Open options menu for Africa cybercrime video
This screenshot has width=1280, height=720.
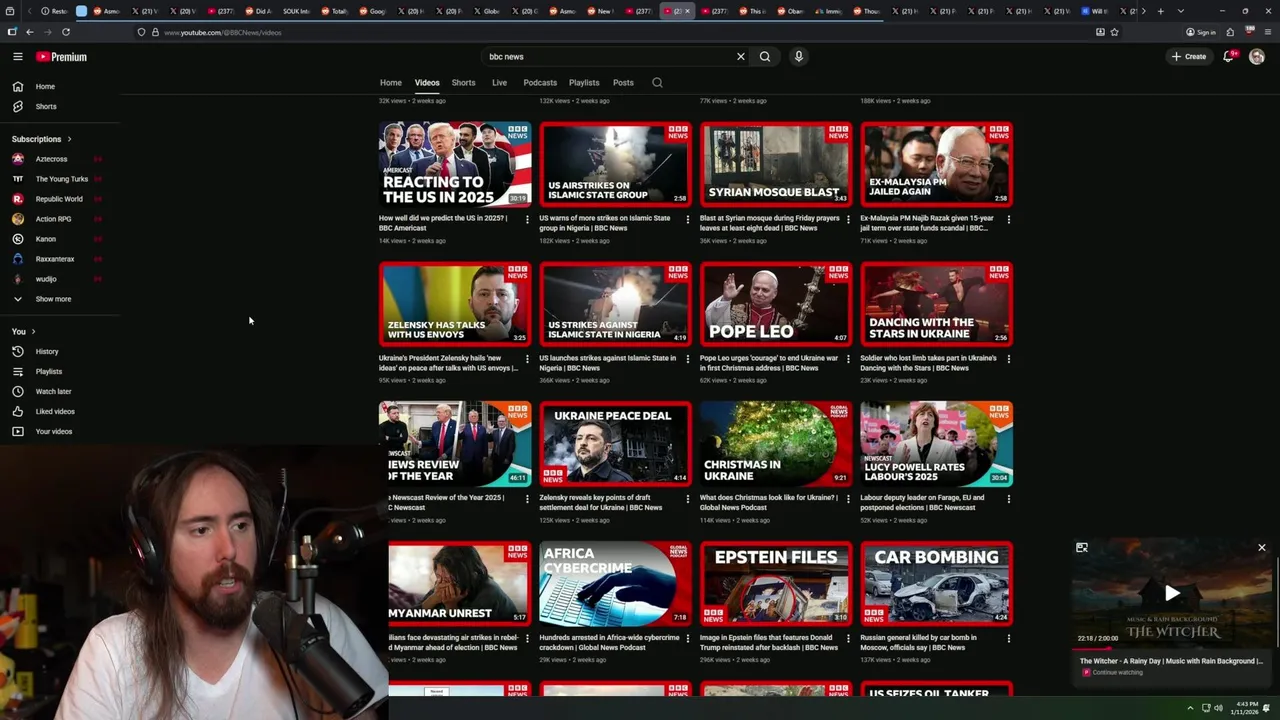pyautogui.click(x=687, y=640)
